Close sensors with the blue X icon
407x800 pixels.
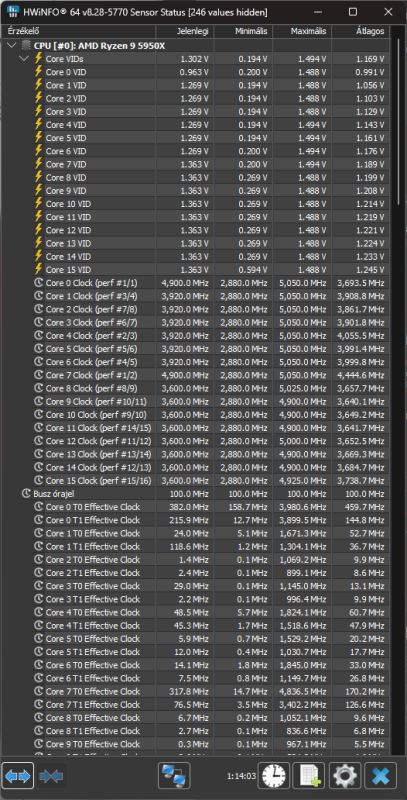click(x=381, y=777)
